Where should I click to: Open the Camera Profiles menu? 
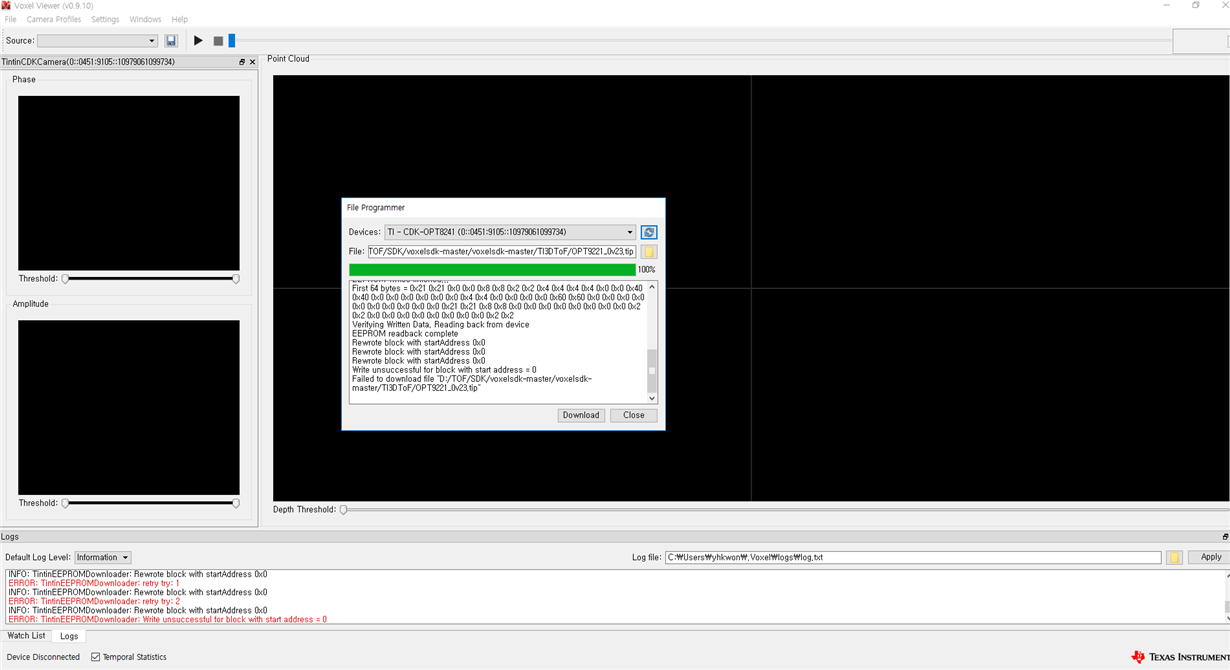54,19
